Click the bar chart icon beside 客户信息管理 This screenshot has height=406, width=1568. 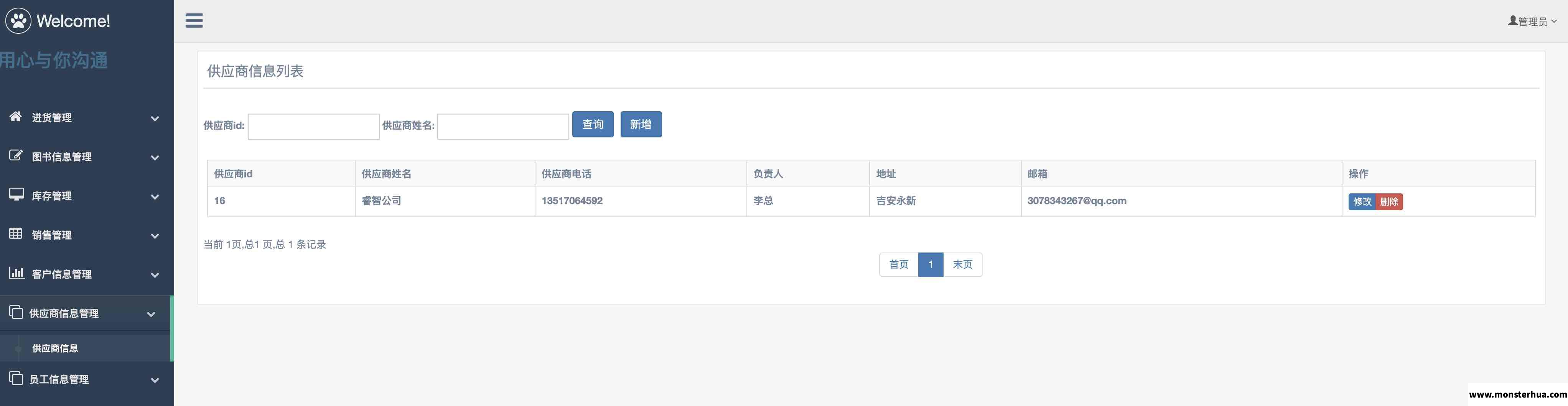pyautogui.click(x=16, y=272)
